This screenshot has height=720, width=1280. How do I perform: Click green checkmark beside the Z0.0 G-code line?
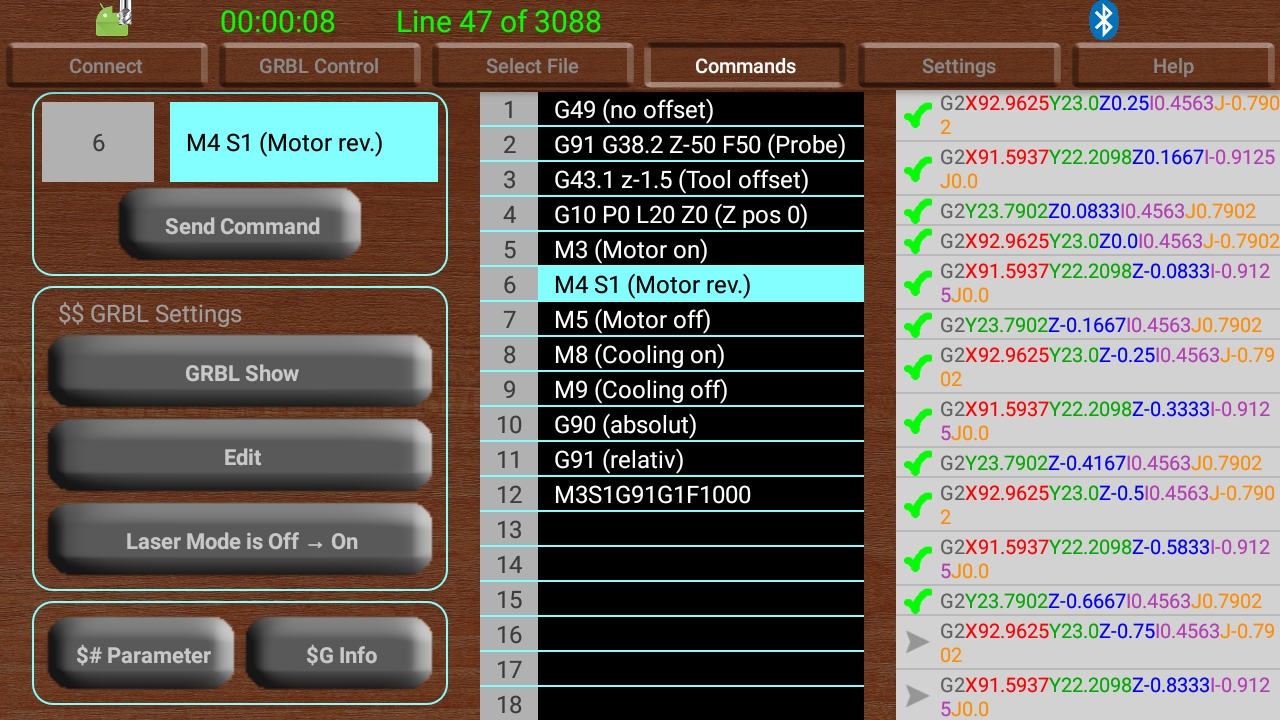(917, 242)
